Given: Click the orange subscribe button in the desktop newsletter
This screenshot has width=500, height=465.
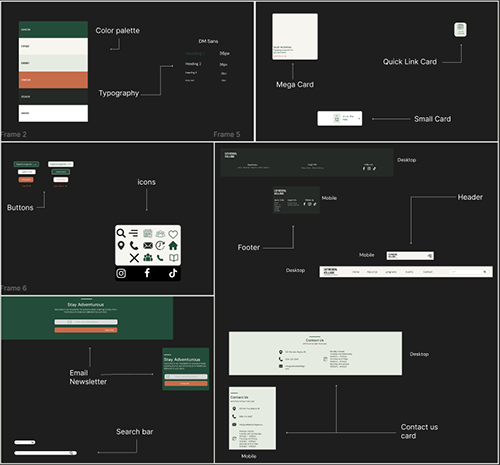Looking at the screenshot, I should point(86,330).
